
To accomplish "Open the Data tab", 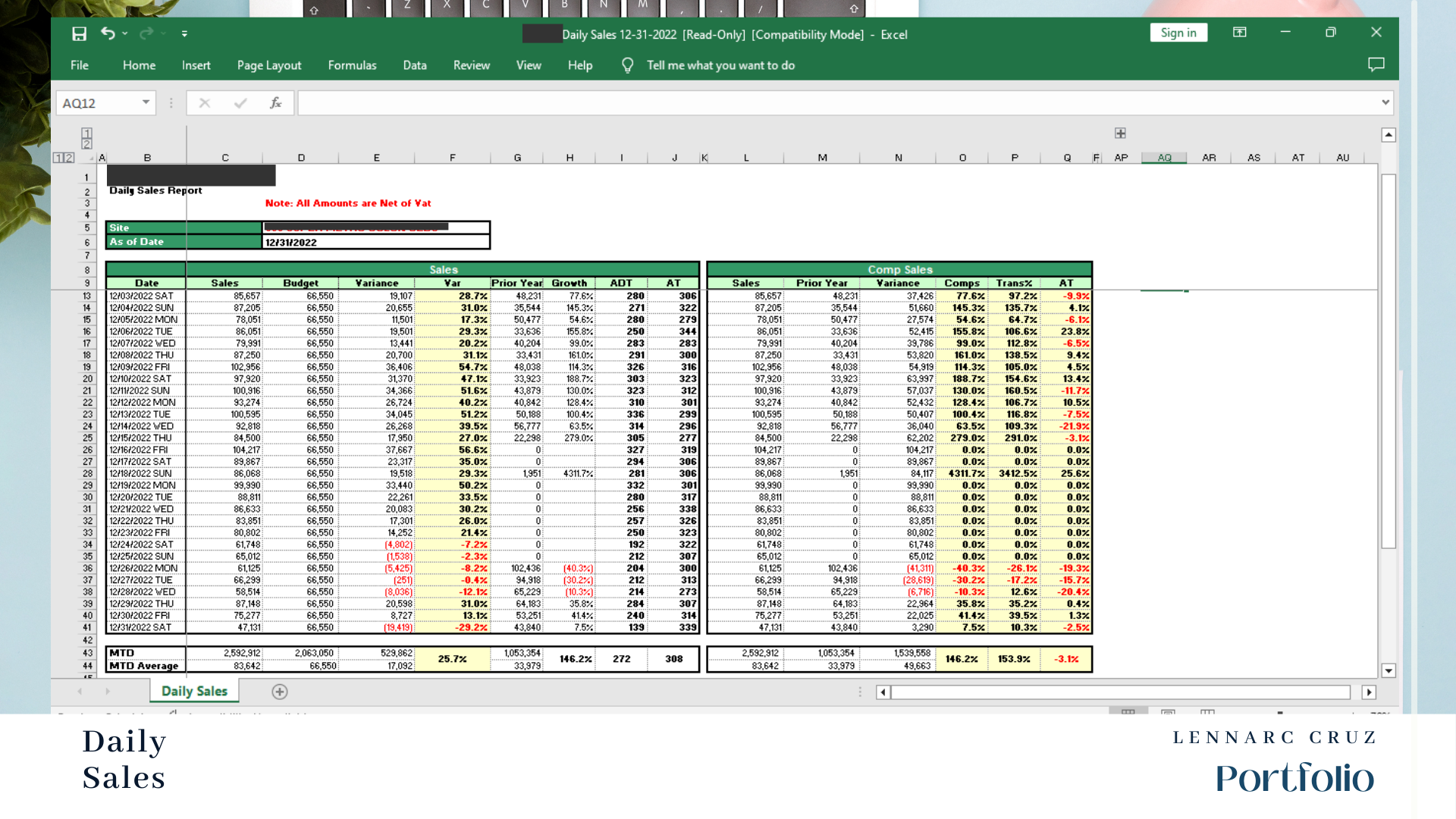I will (x=415, y=65).
